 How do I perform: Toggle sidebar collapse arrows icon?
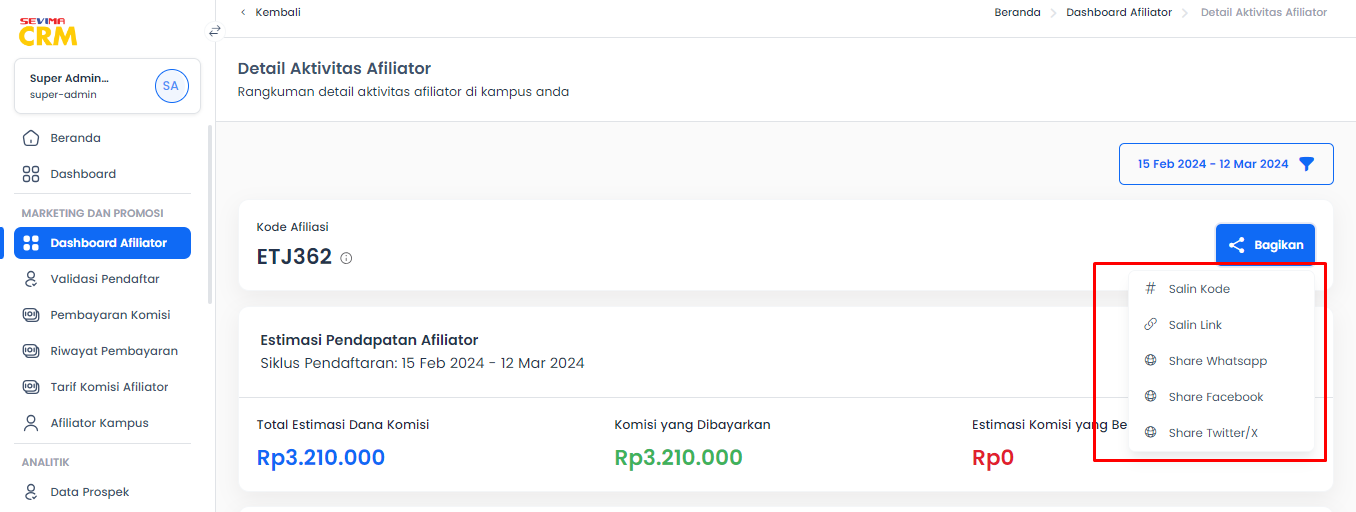coord(214,31)
